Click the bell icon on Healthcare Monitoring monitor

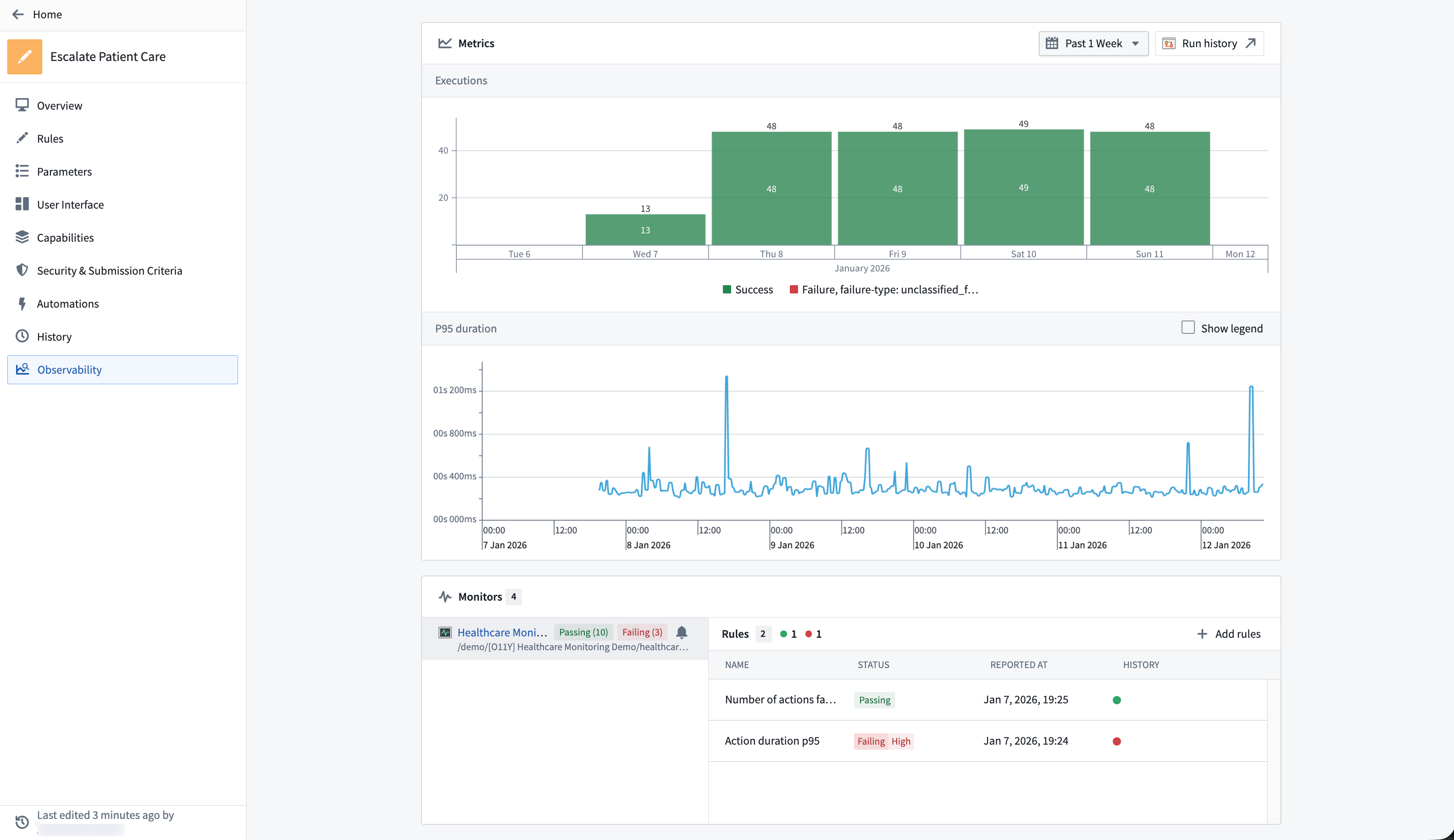(682, 632)
